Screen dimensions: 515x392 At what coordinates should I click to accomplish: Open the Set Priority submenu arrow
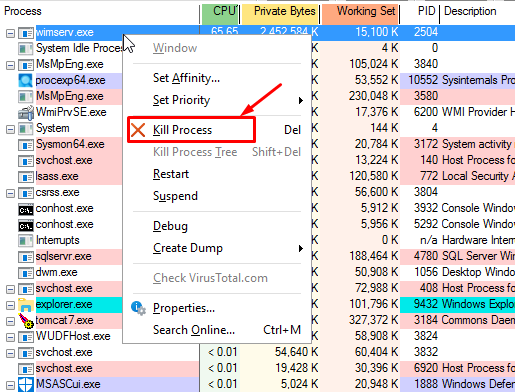pyautogui.click(x=301, y=100)
